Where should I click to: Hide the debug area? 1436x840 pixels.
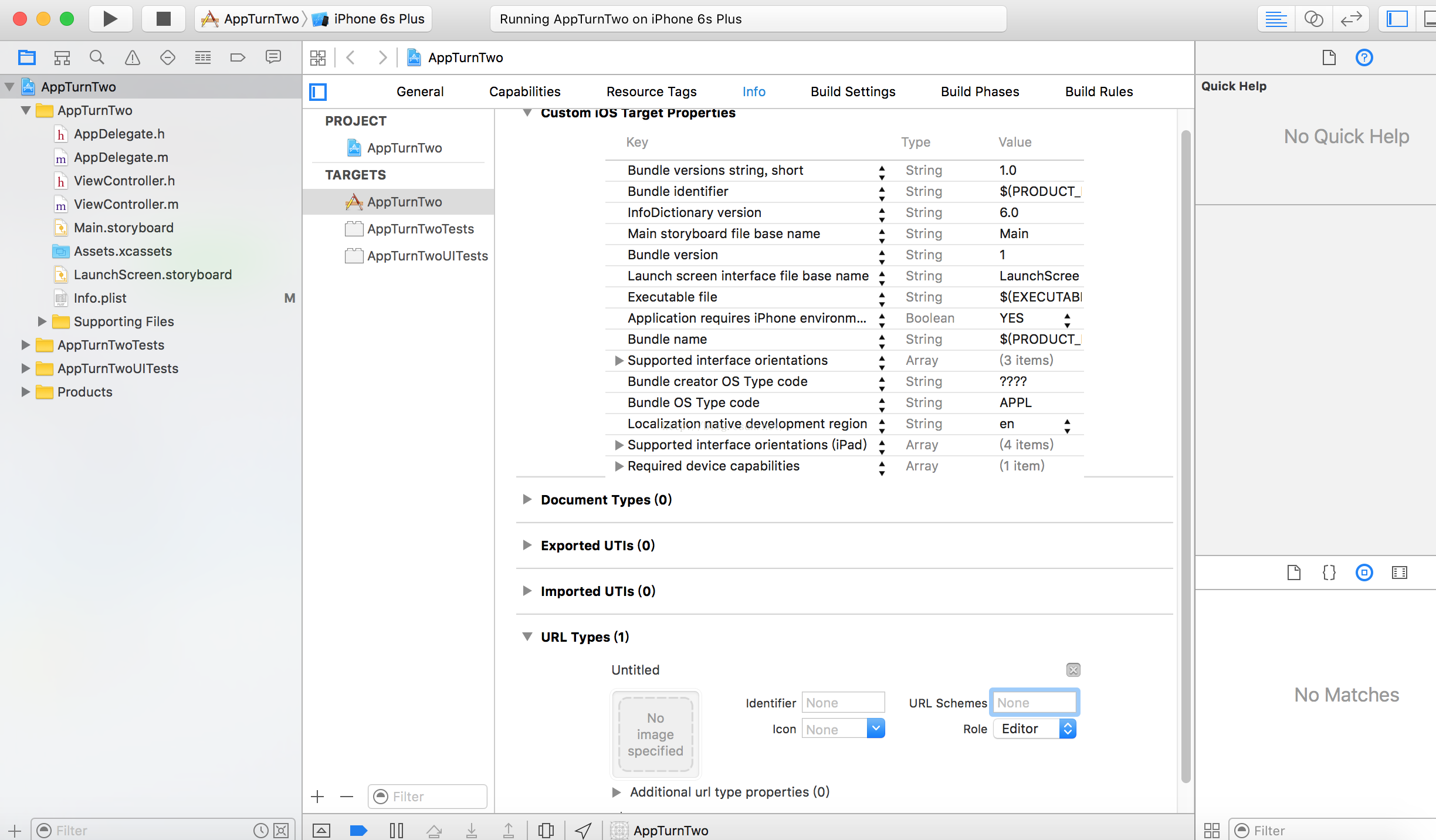pos(321,830)
